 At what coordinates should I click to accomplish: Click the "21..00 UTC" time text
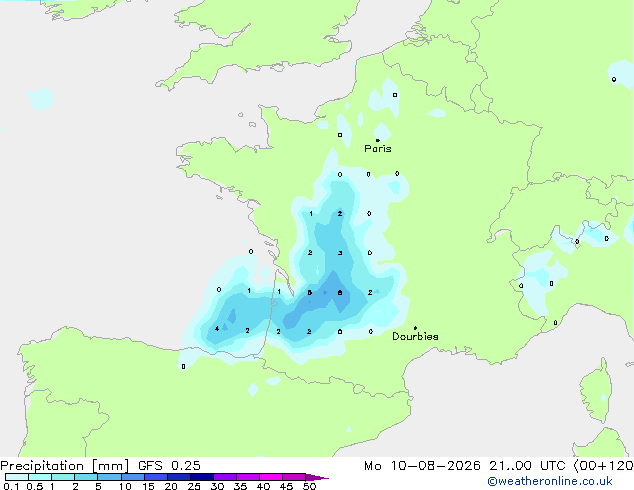tap(527, 466)
